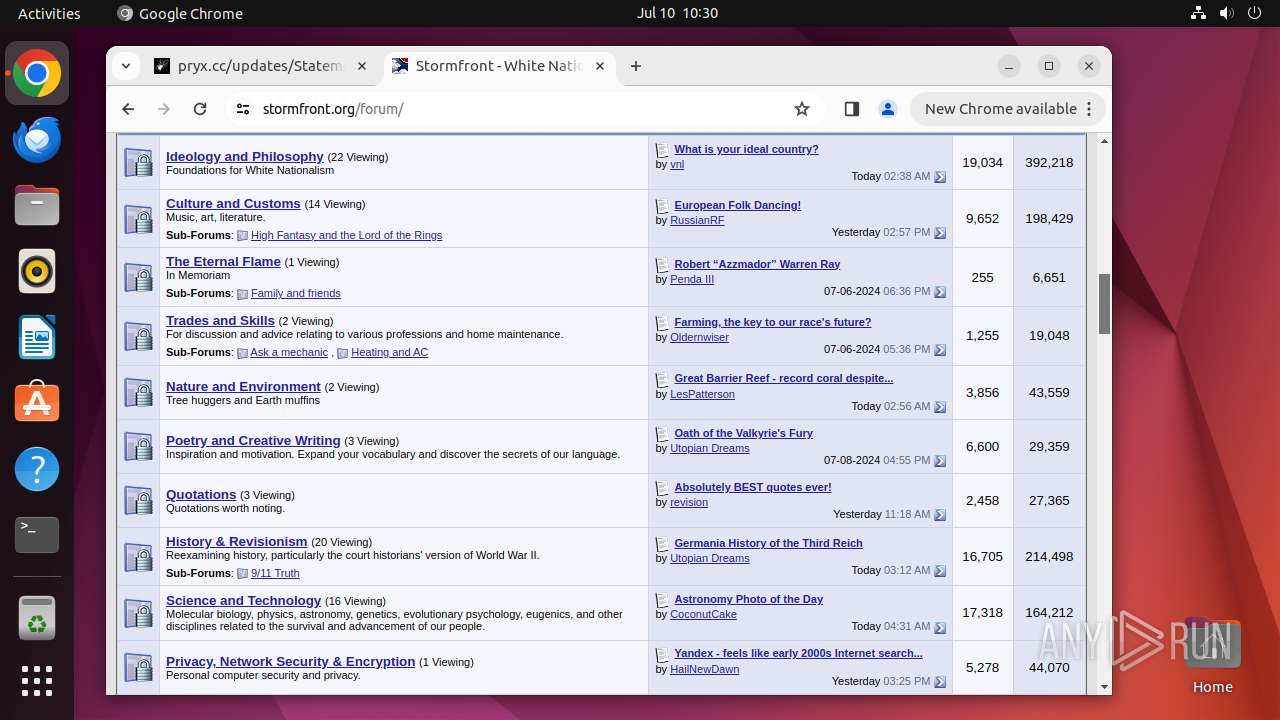Viewport: 1280px width, 720px height.
Task: Close the pryx.cc tab
Action: 362,66
